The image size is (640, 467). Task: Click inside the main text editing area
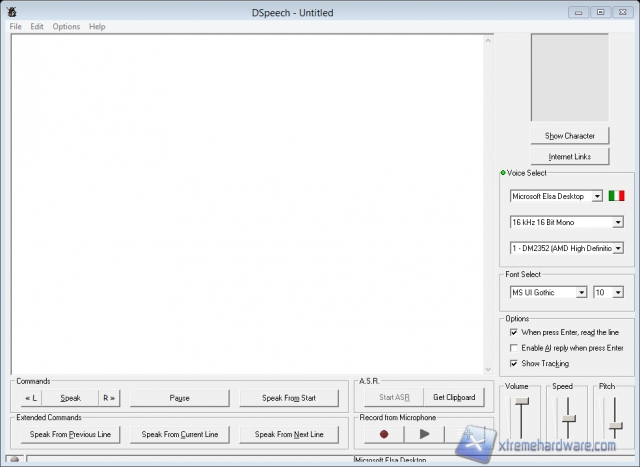coord(250,200)
